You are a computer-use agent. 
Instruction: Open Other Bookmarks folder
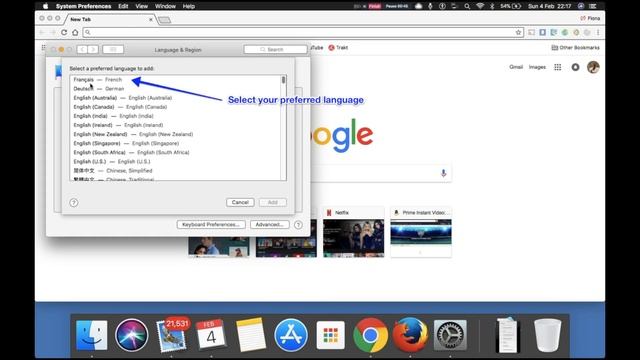pos(576,48)
